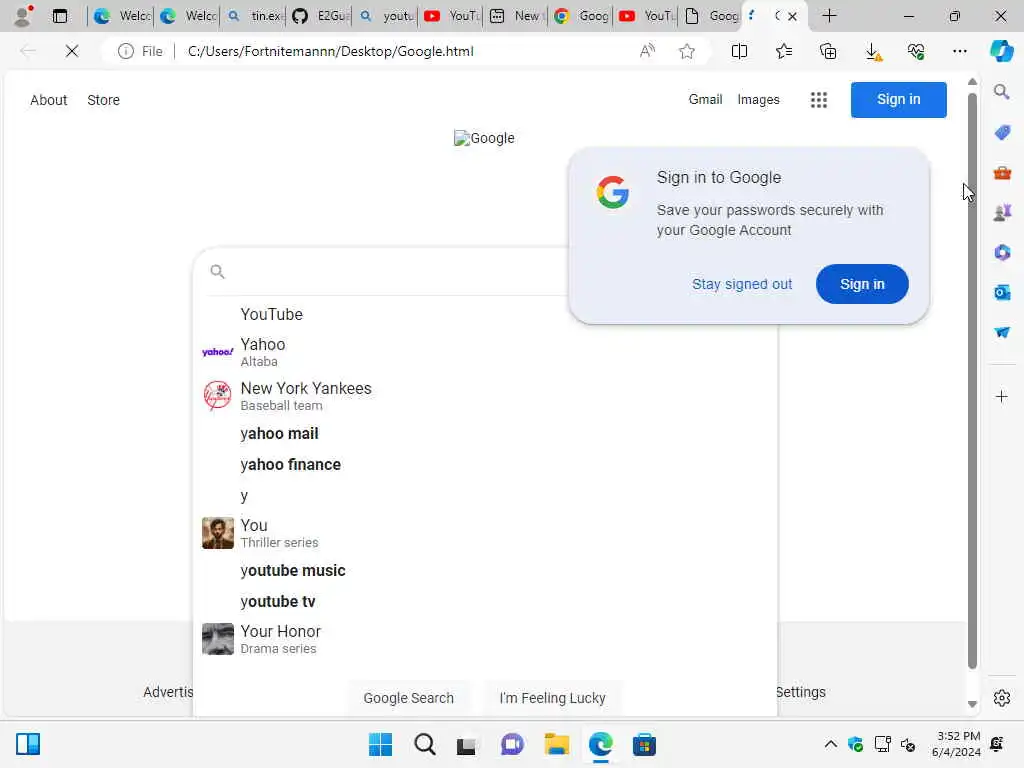Switch to the first Welcome Edge tab
The image size is (1024, 768).
(121, 16)
